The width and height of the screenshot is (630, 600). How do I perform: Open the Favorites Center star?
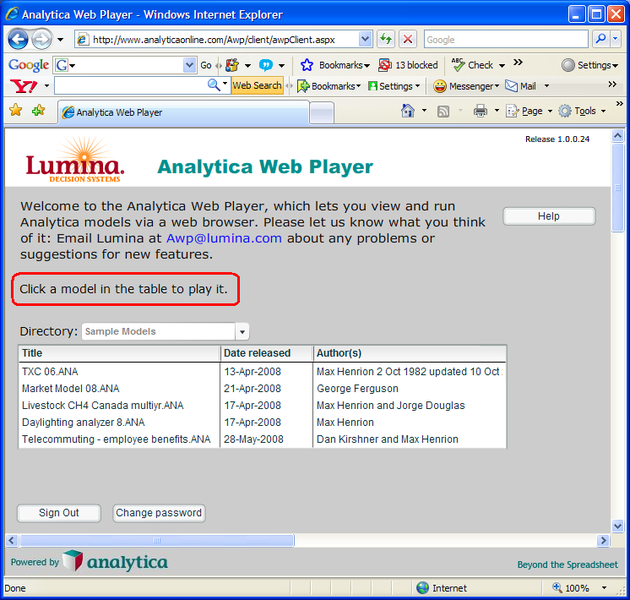click(x=16, y=110)
